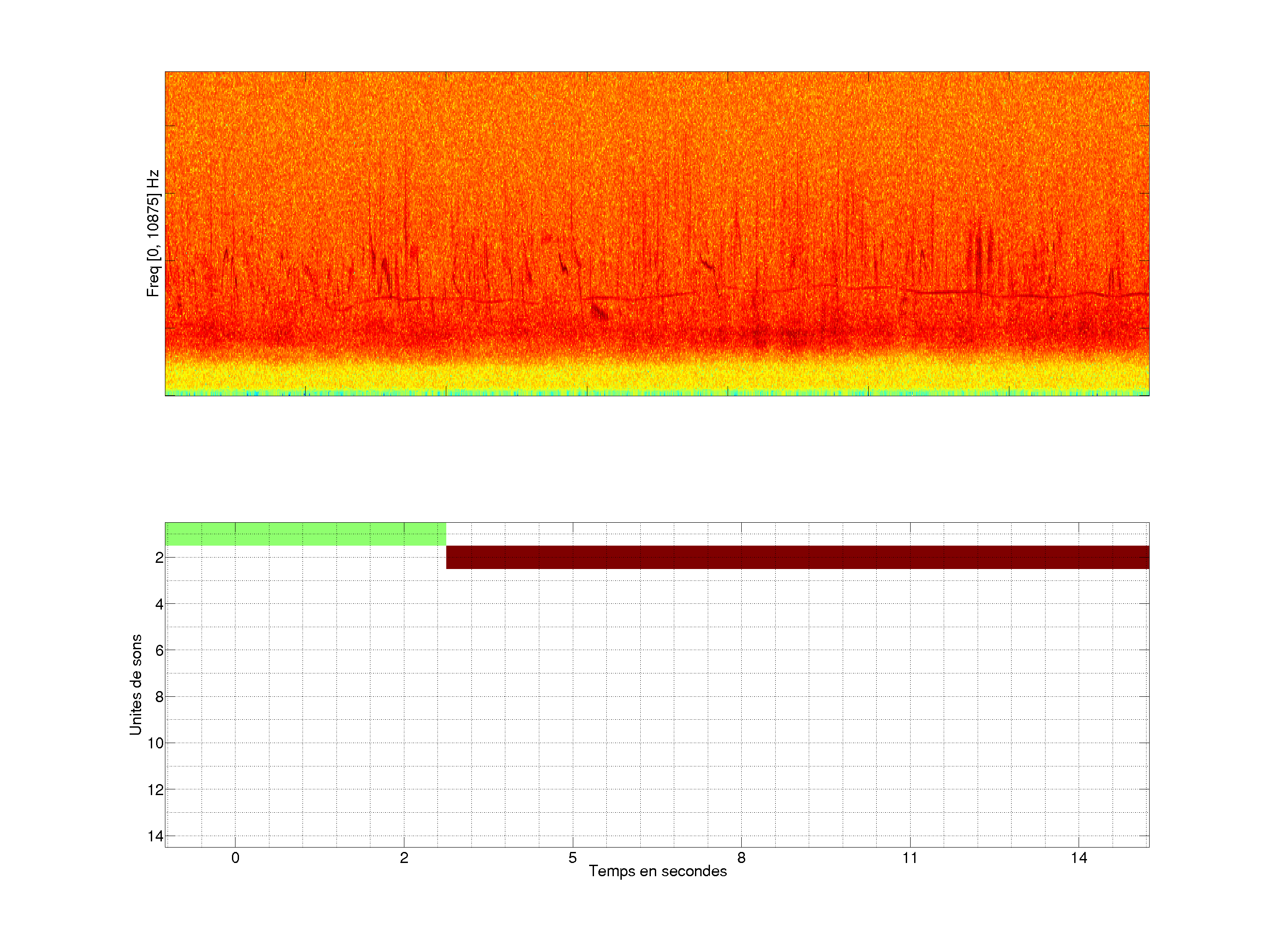Click the 'Unites de sons' axis label
Screen dimensions: 1270x952
(x=135, y=684)
